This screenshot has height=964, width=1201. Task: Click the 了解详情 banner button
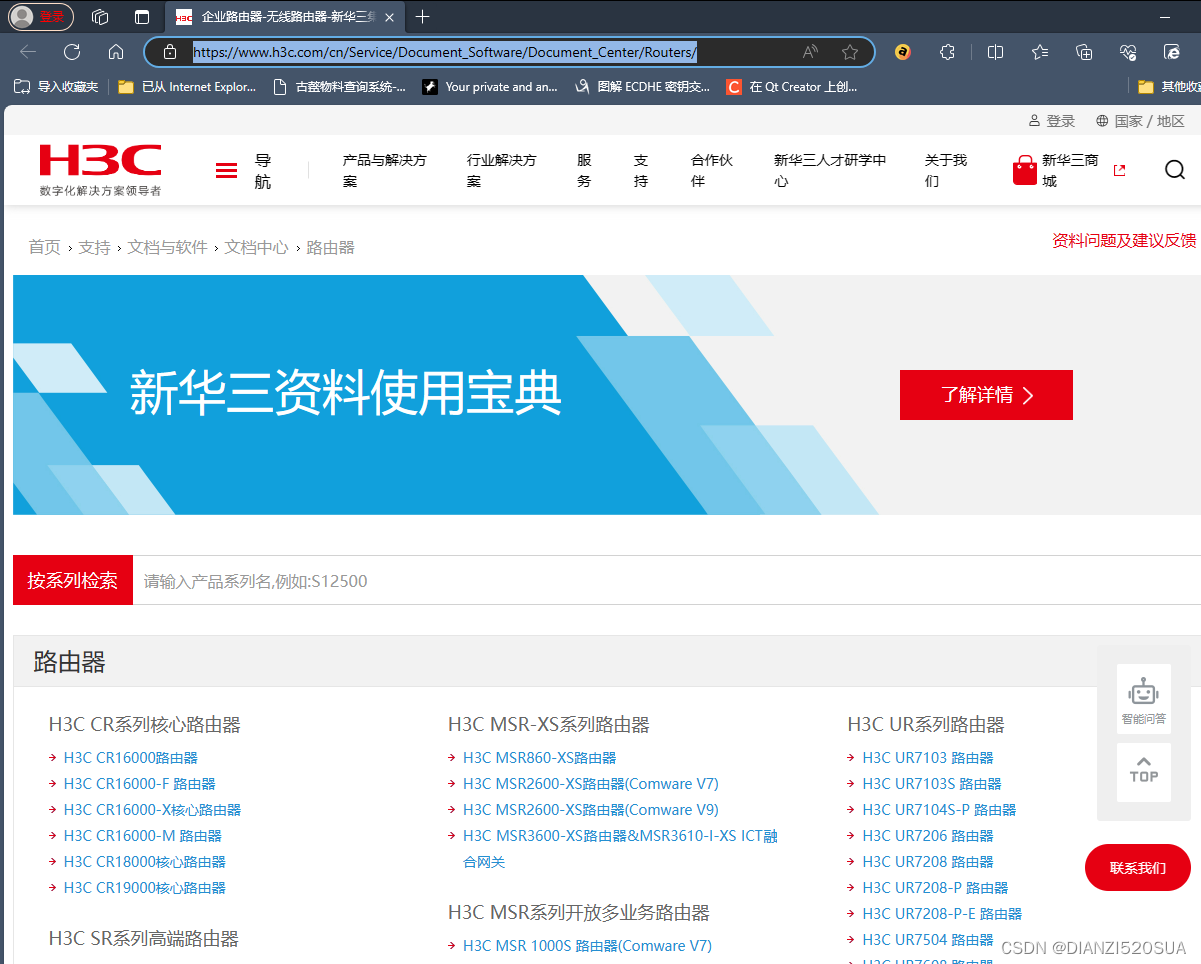coord(986,395)
